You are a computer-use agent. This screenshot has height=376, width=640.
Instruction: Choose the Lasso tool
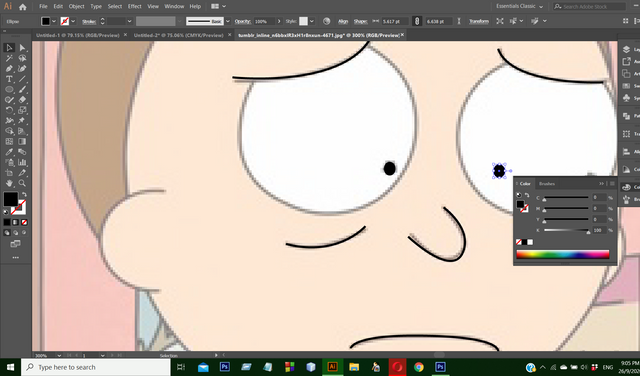pyautogui.click(x=22, y=58)
